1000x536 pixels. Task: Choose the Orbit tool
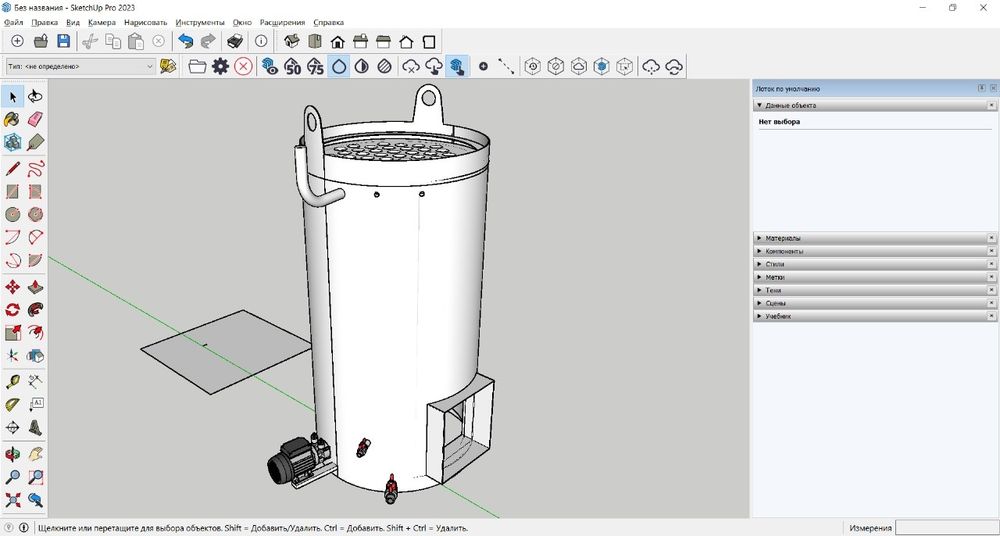pyautogui.click(x=13, y=455)
